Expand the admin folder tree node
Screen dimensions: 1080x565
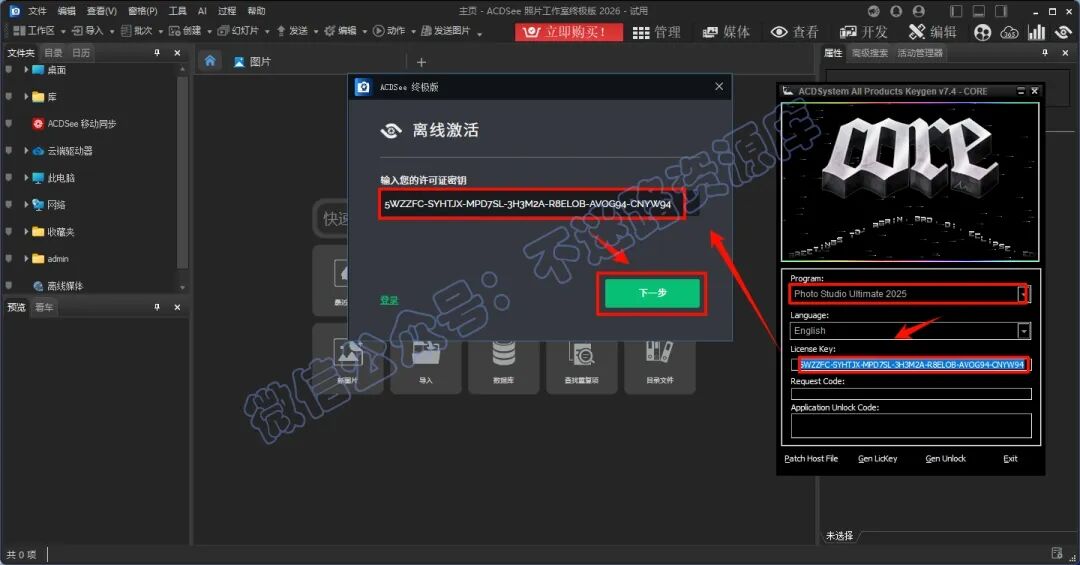pos(26,258)
